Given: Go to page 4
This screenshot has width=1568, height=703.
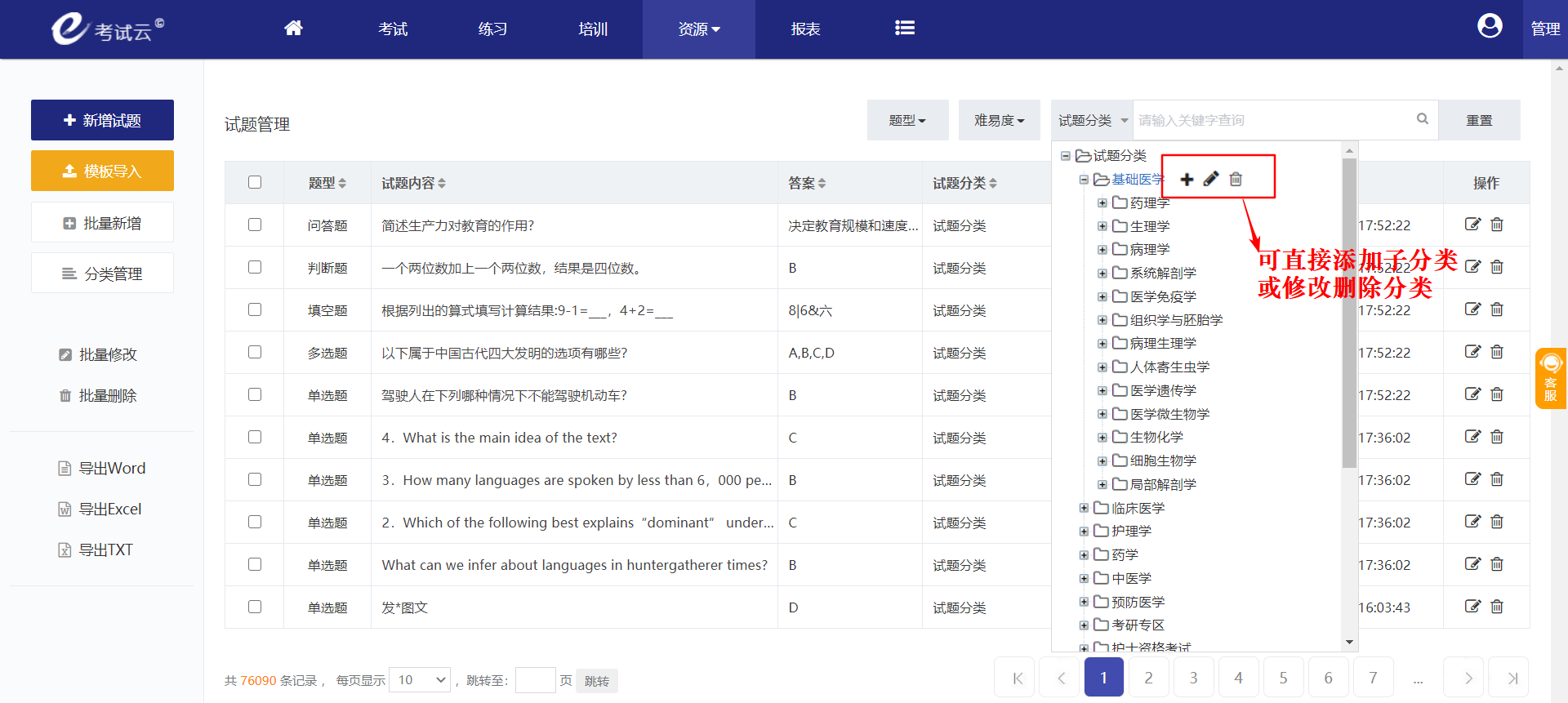Looking at the screenshot, I should pos(1238,678).
